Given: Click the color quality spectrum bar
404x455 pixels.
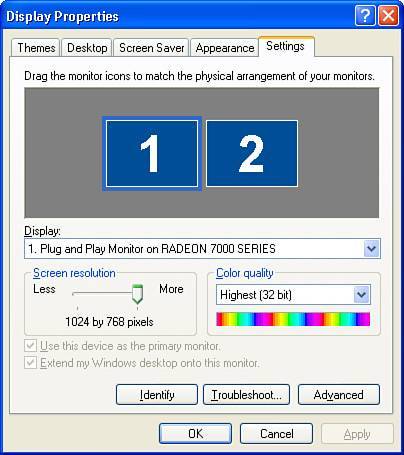Looking at the screenshot, I should [293, 319].
